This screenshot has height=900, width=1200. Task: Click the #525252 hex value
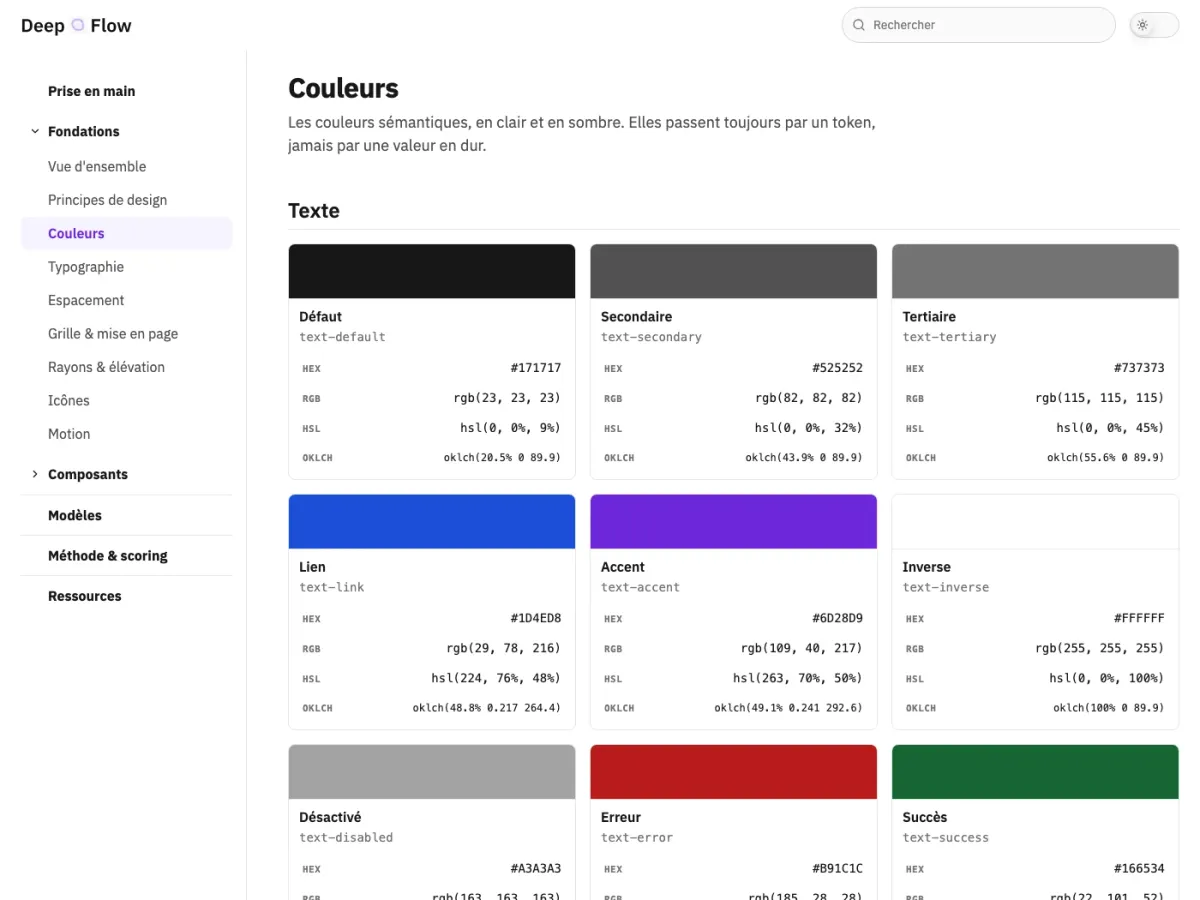(x=838, y=368)
